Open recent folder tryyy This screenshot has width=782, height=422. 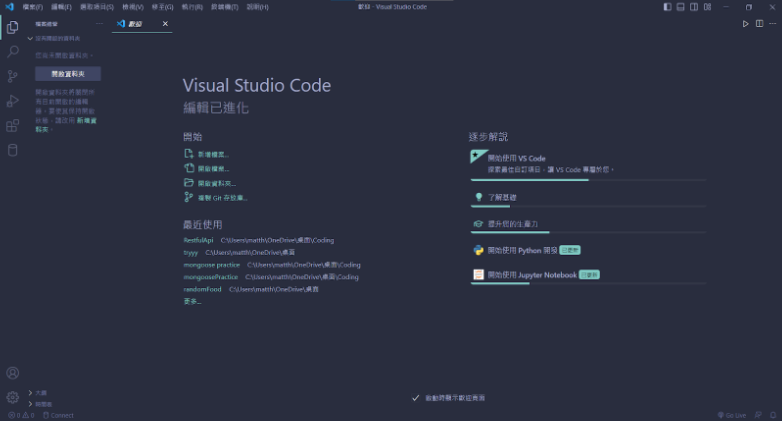pos(191,252)
